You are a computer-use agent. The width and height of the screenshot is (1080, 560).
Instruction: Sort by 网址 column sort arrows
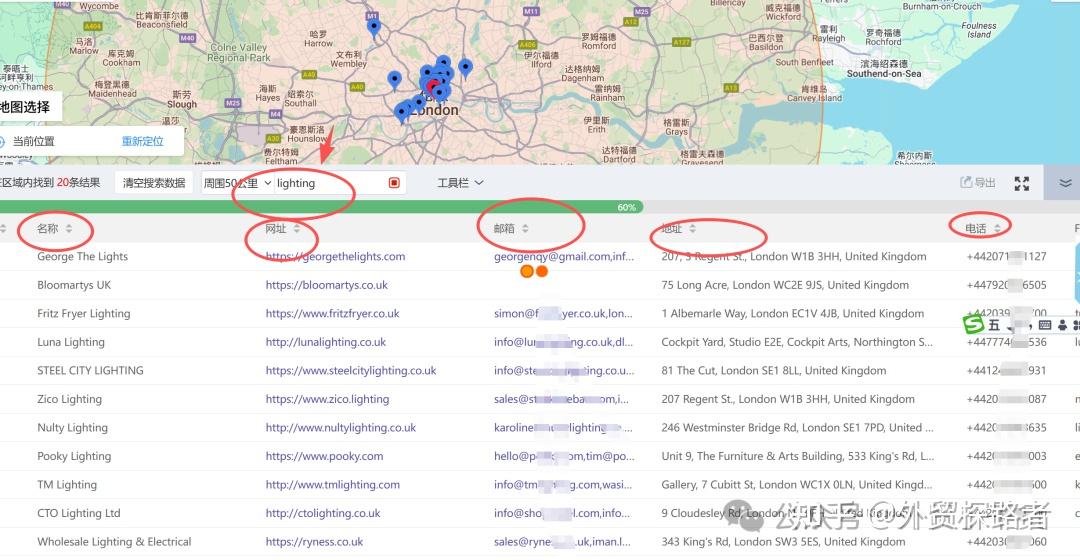coord(297,229)
